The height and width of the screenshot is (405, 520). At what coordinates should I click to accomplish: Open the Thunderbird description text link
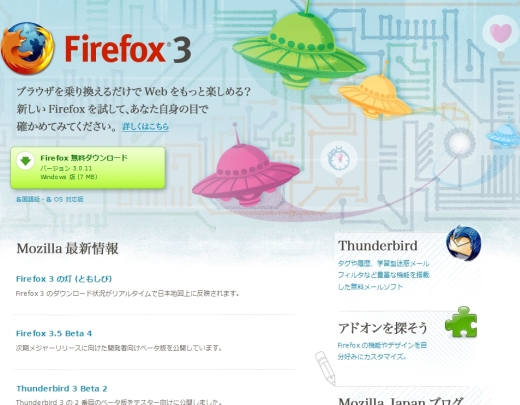click(383, 275)
